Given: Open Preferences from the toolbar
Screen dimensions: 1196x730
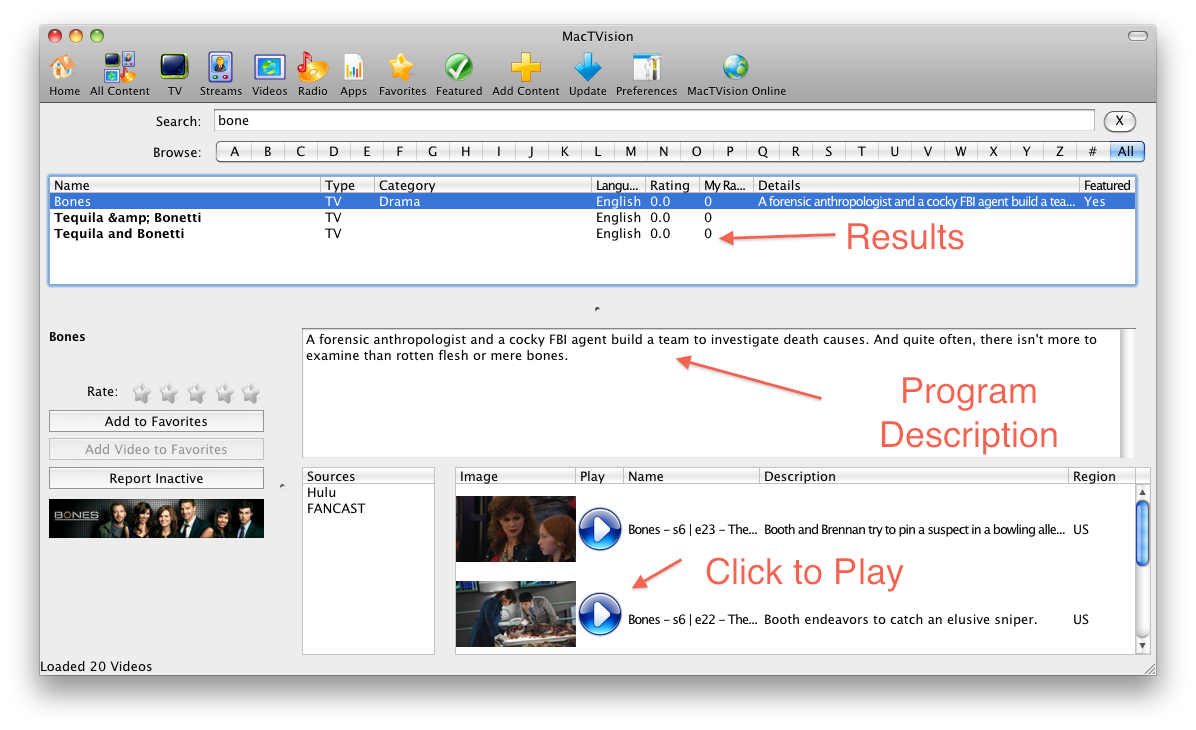Looking at the screenshot, I should coord(646,75).
